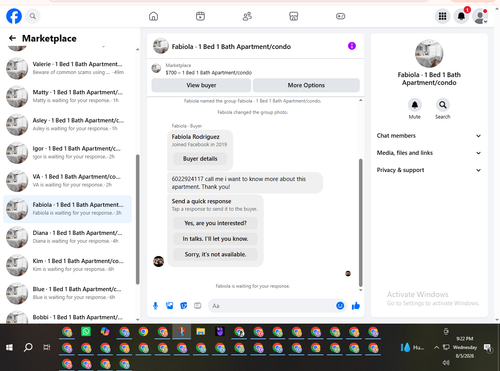Open File Explorer from the taskbar

click(x=201, y=332)
